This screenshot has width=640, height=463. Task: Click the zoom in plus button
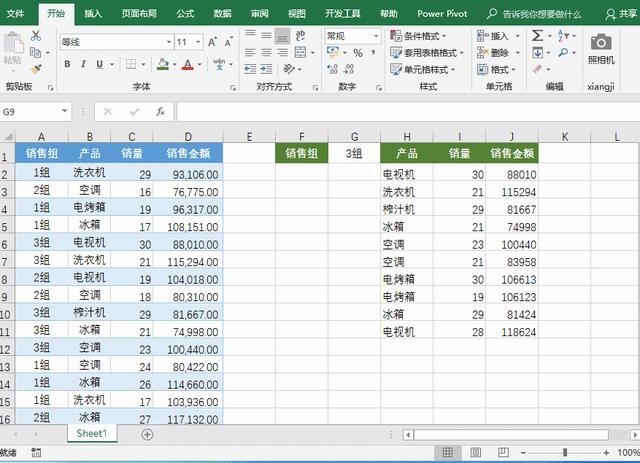[607, 452]
